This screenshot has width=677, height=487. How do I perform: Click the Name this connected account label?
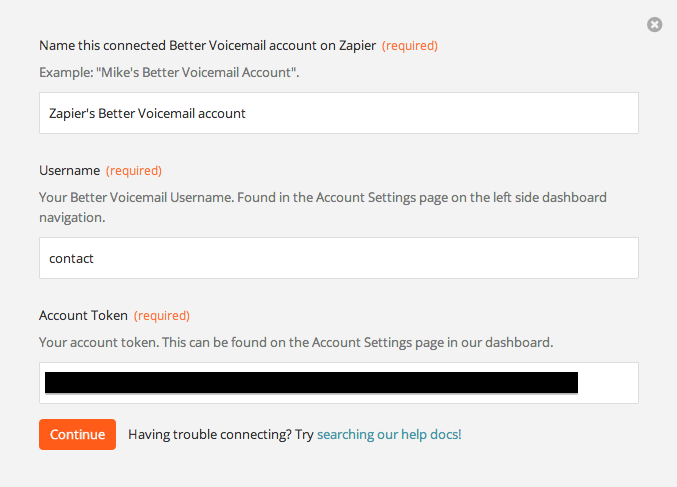pyautogui.click(x=208, y=46)
